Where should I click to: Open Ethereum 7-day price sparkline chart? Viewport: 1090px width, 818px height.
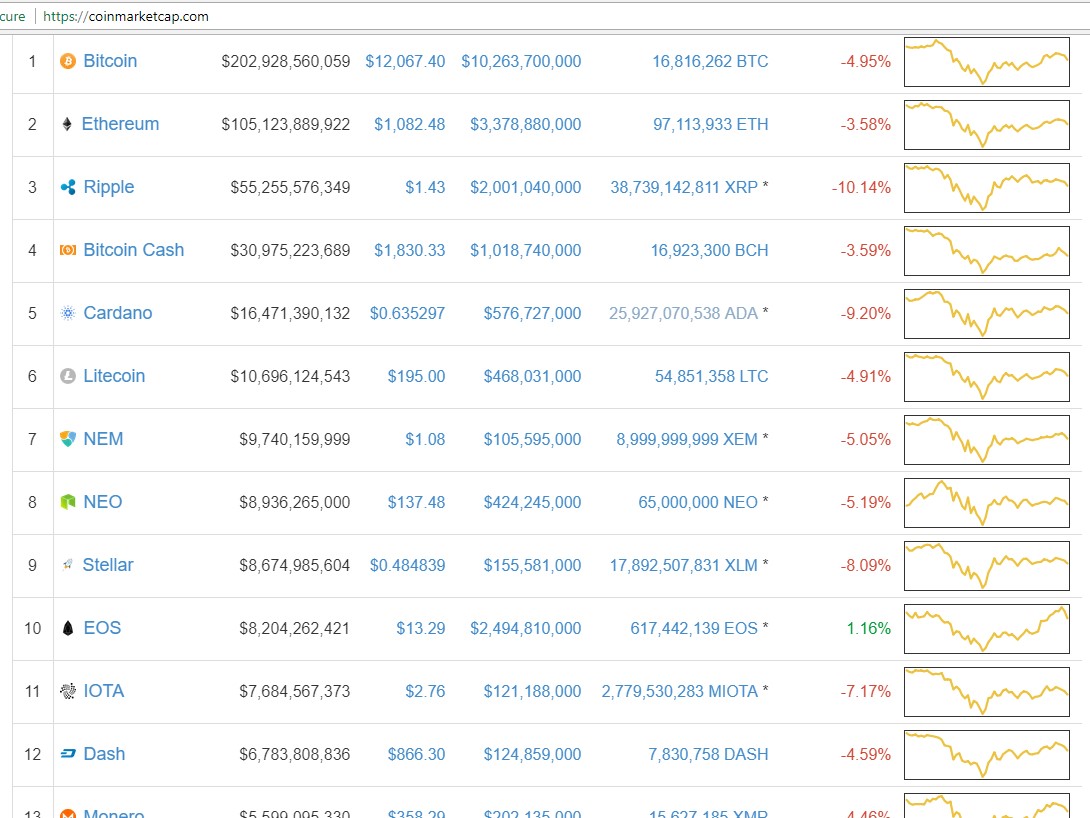point(986,125)
